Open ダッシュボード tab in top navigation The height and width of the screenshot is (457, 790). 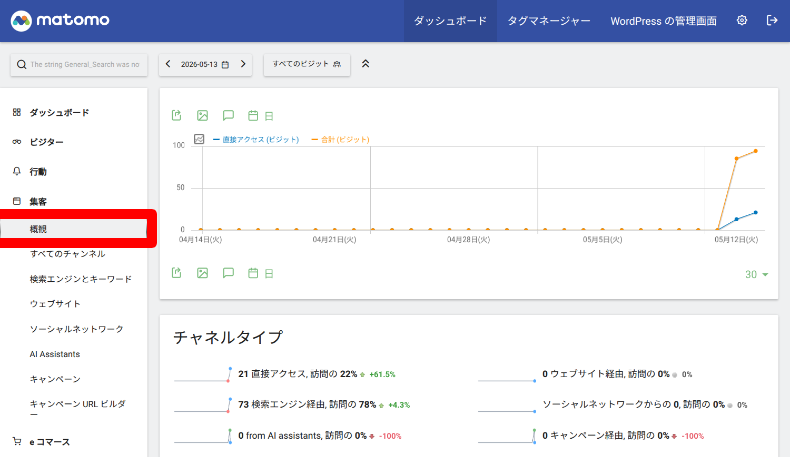[x=450, y=21]
